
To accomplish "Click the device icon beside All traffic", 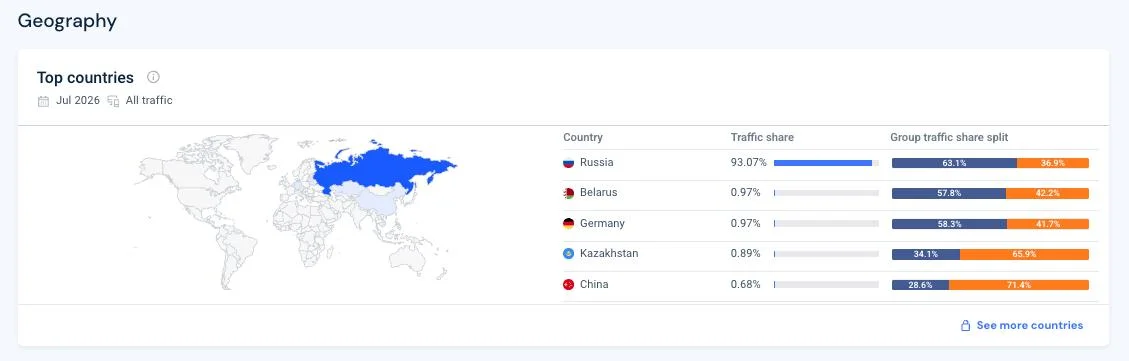I will pos(113,101).
